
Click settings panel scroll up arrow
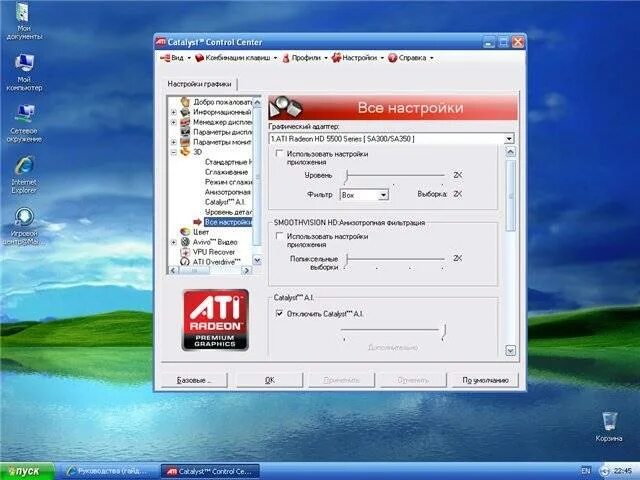click(x=510, y=152)
